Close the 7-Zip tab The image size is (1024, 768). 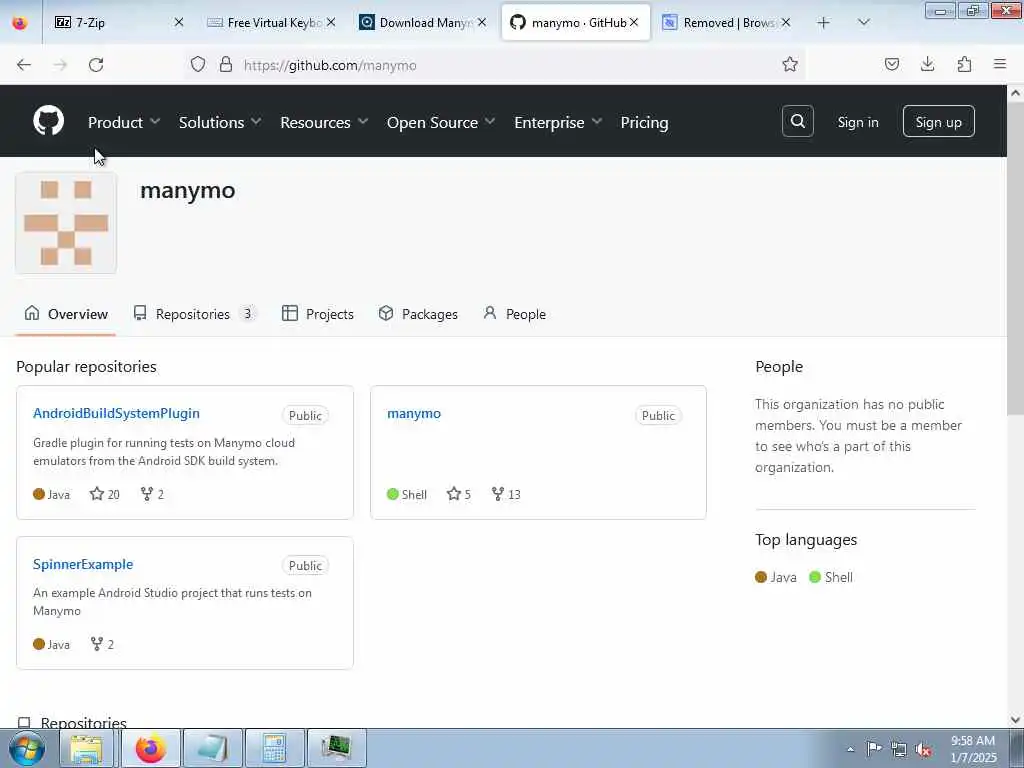click(x=178, y=23)
